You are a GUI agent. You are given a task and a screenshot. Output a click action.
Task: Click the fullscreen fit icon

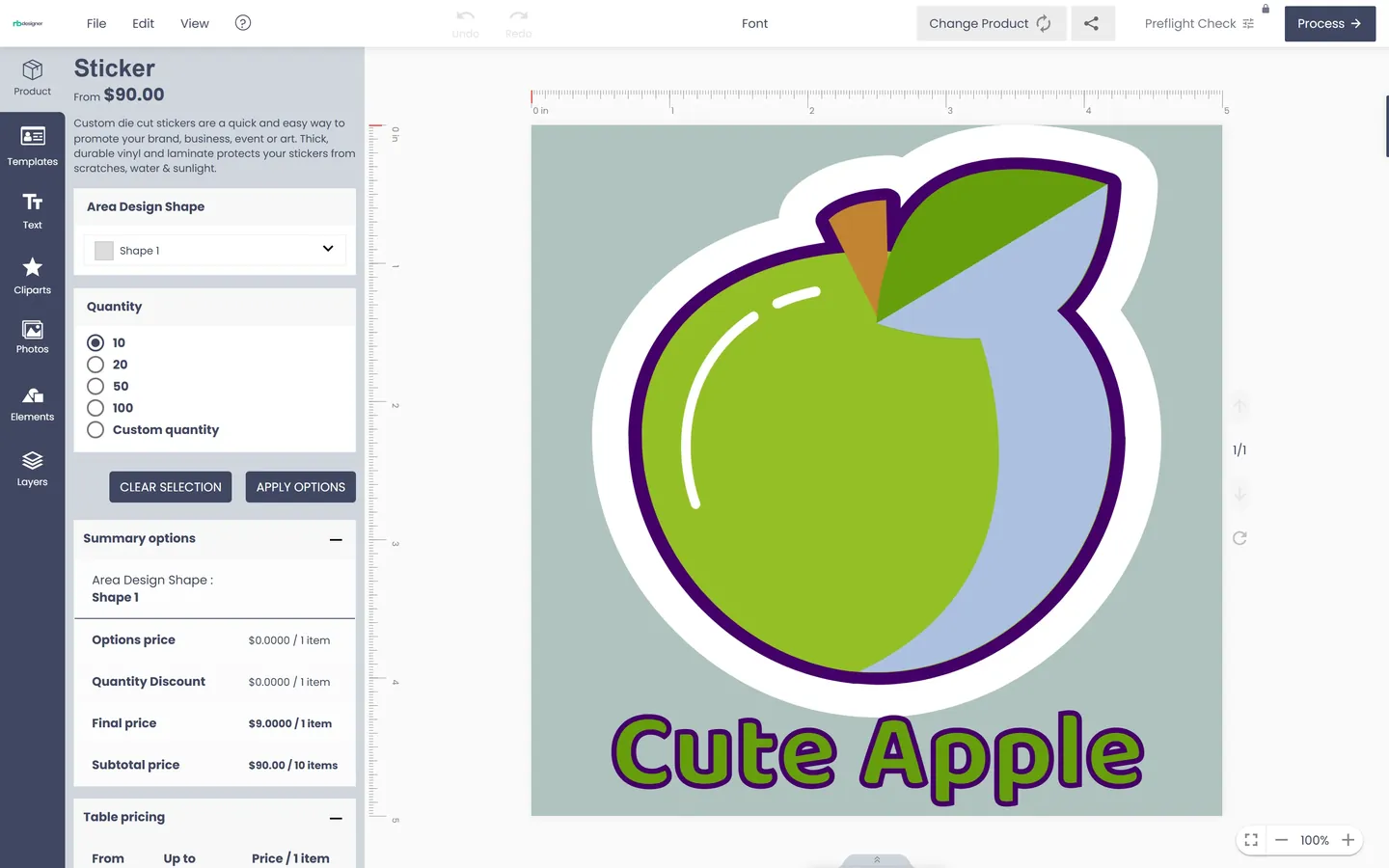[x=1251, y=840]
